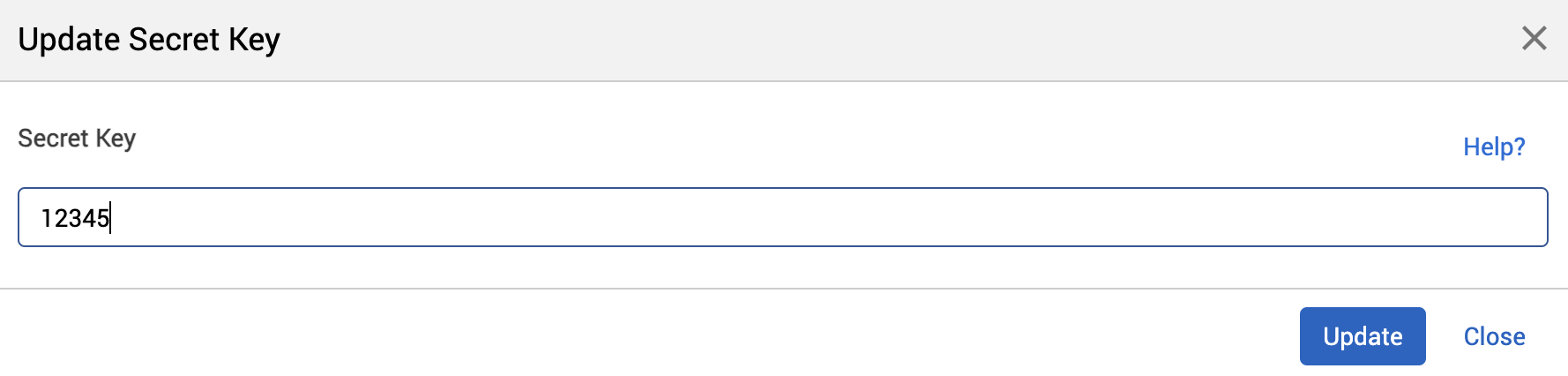Click the Close link in footer
Screen dimensions: 1568x376
(1494, 336)
